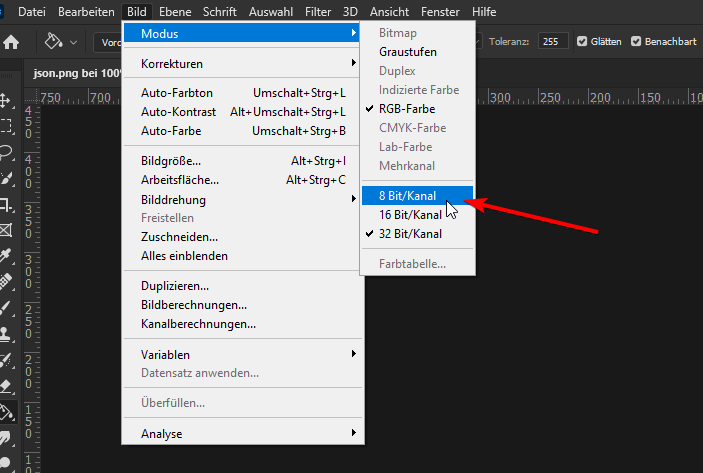Select the Move tool in toolbar
Screen dimensions: 703x473
(x=6, y=100)
